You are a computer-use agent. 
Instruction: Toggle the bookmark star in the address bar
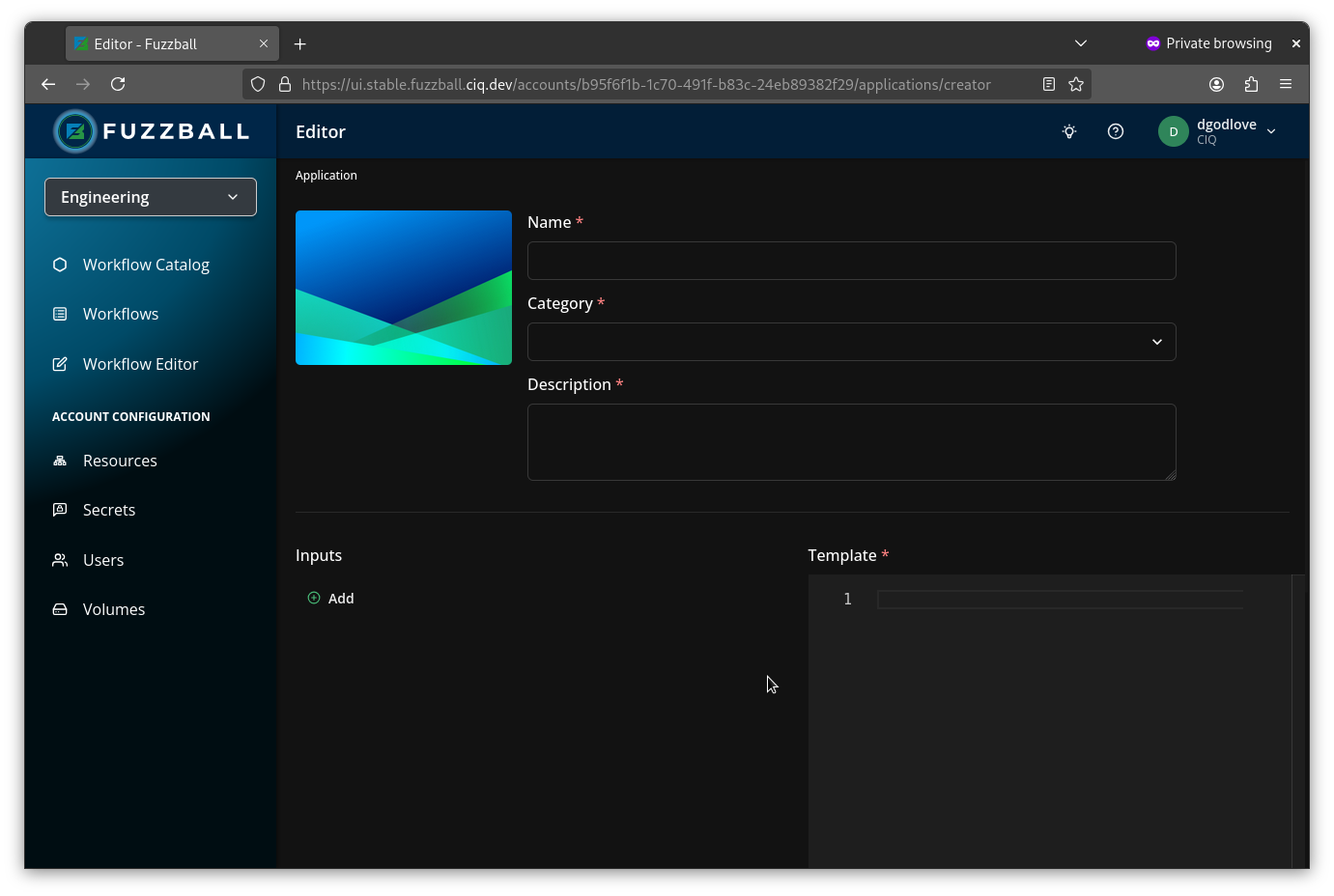(x=1075, y=84)
